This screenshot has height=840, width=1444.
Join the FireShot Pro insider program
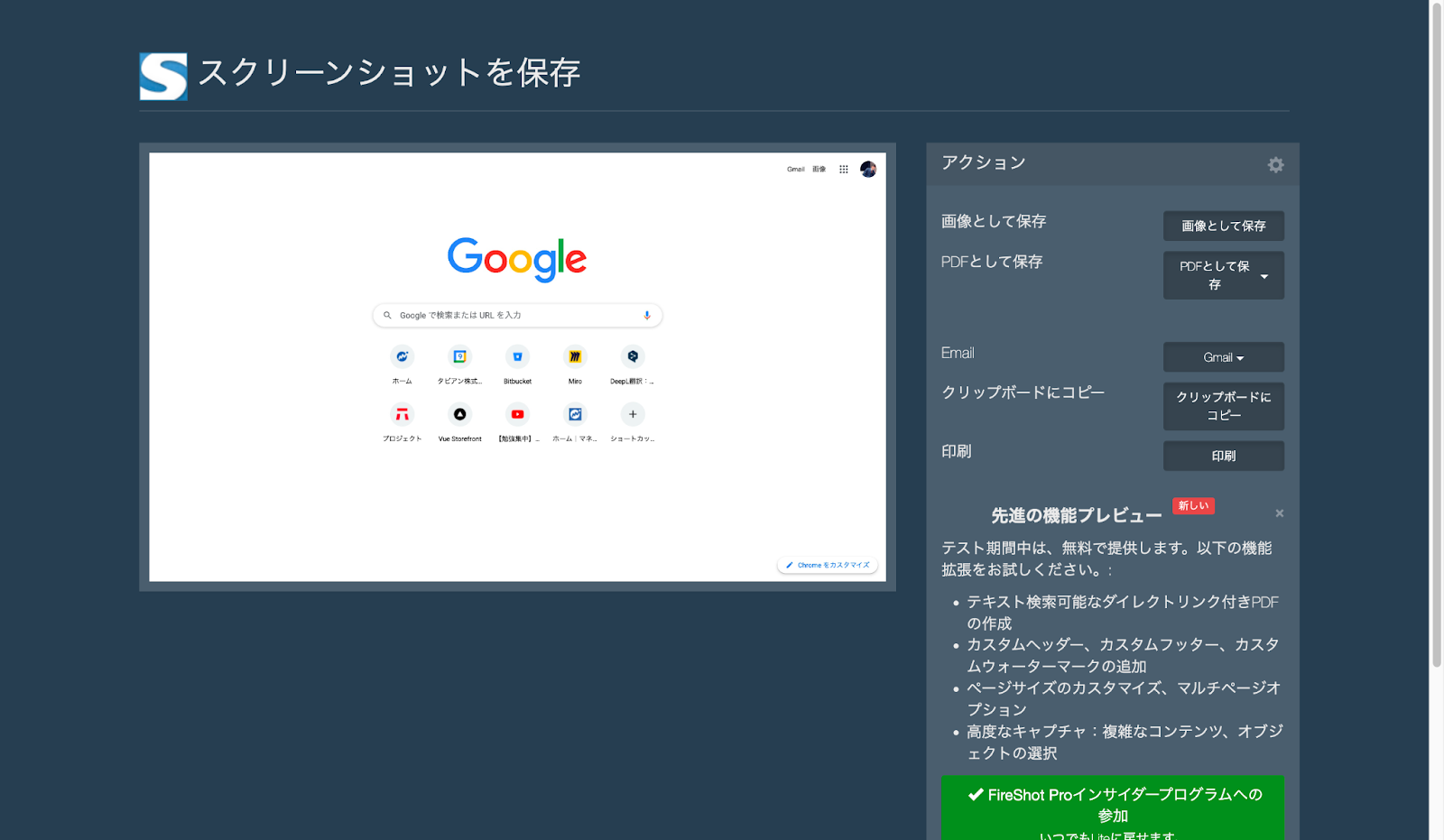[x=1113, y=808]
